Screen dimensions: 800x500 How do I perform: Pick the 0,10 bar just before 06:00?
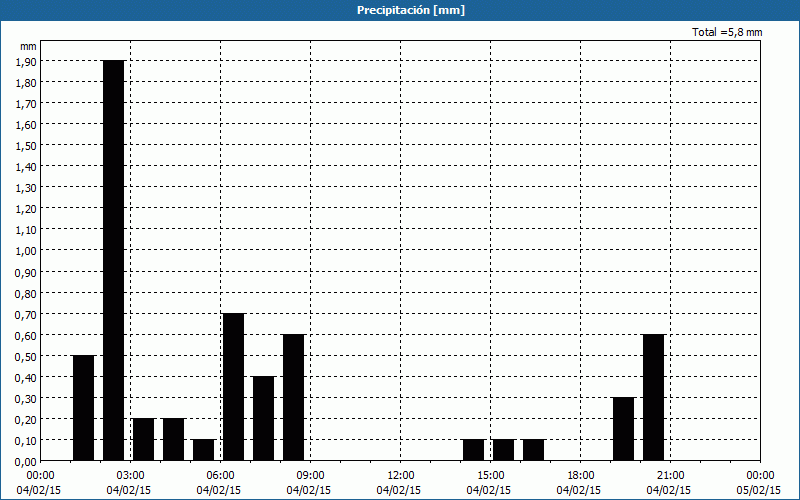point(204,450)
